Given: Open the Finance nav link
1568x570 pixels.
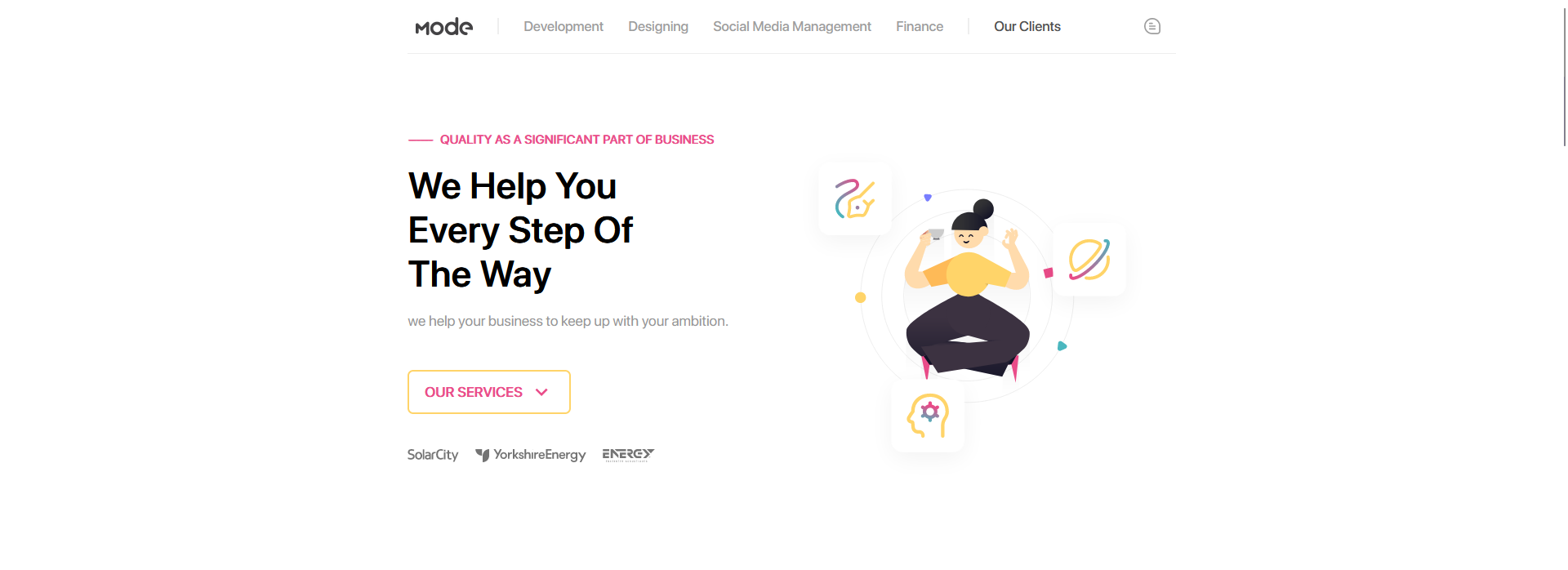Looking at the screenshot, I should [x=920, y=26].
